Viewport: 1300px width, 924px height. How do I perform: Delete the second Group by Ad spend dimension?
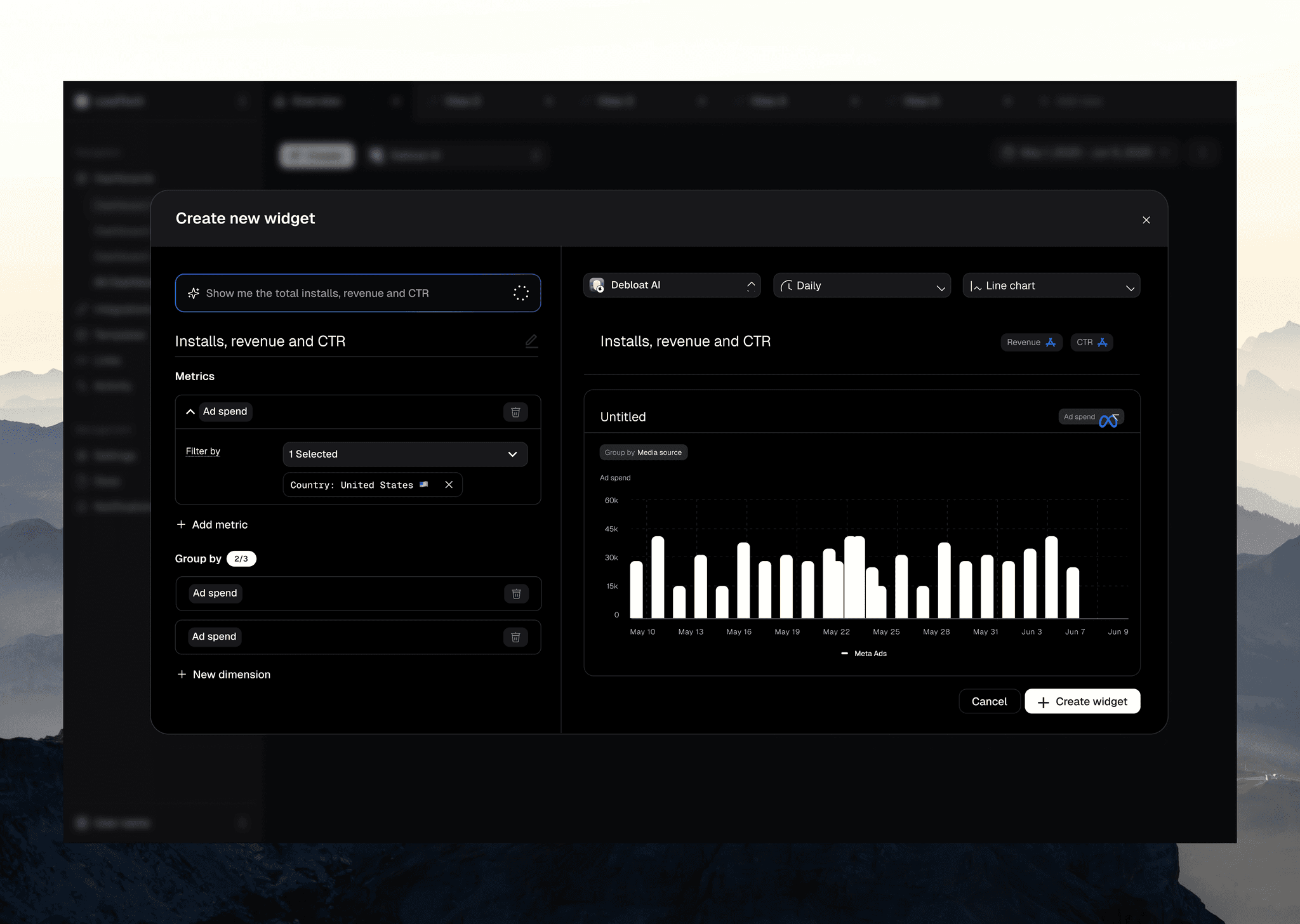coord(515,637)
